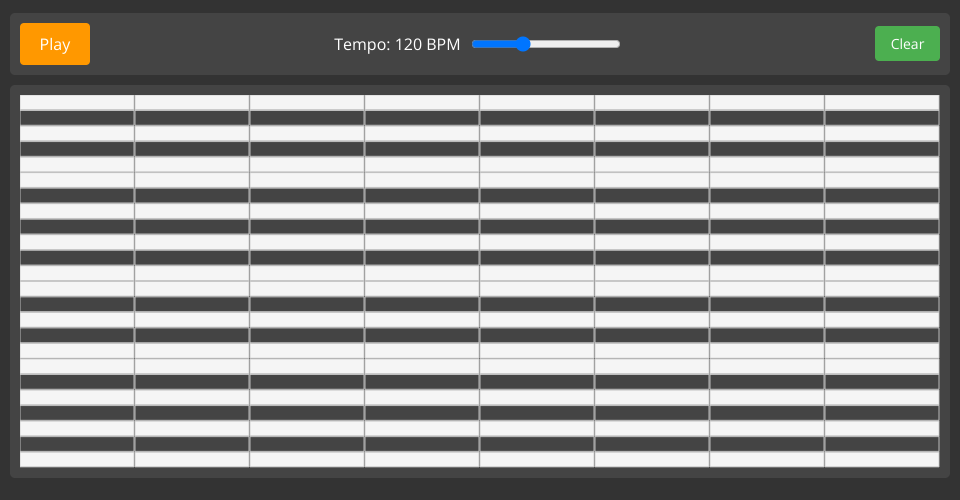The image size is (960, 500).
Task: Activate top-row note cell in the fourth column
Action: [422, 102]
